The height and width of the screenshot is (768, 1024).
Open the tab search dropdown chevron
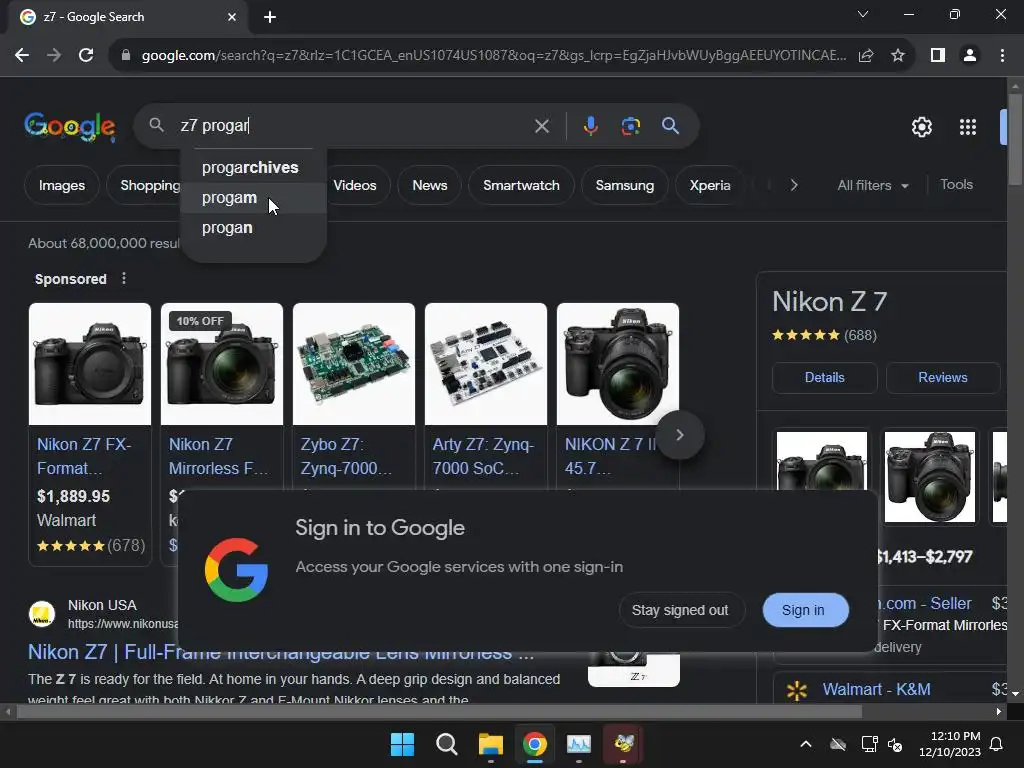(x=863, y=14)
